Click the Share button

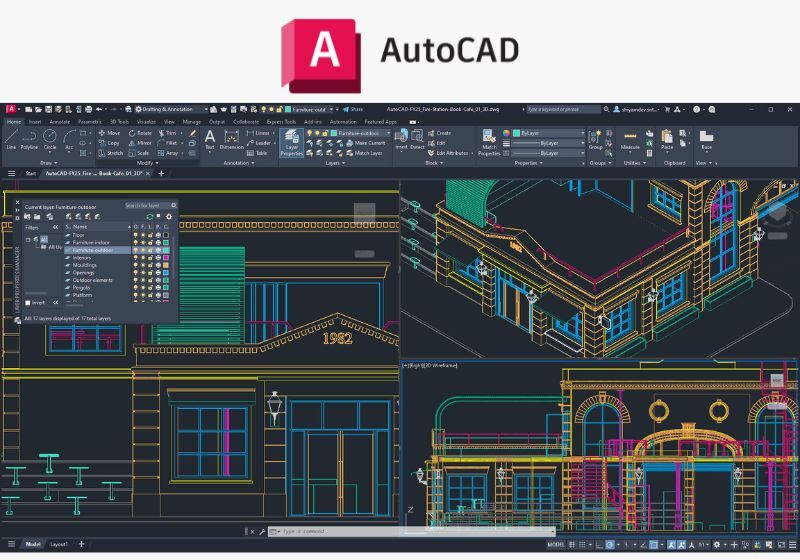[x=353, y=109]
